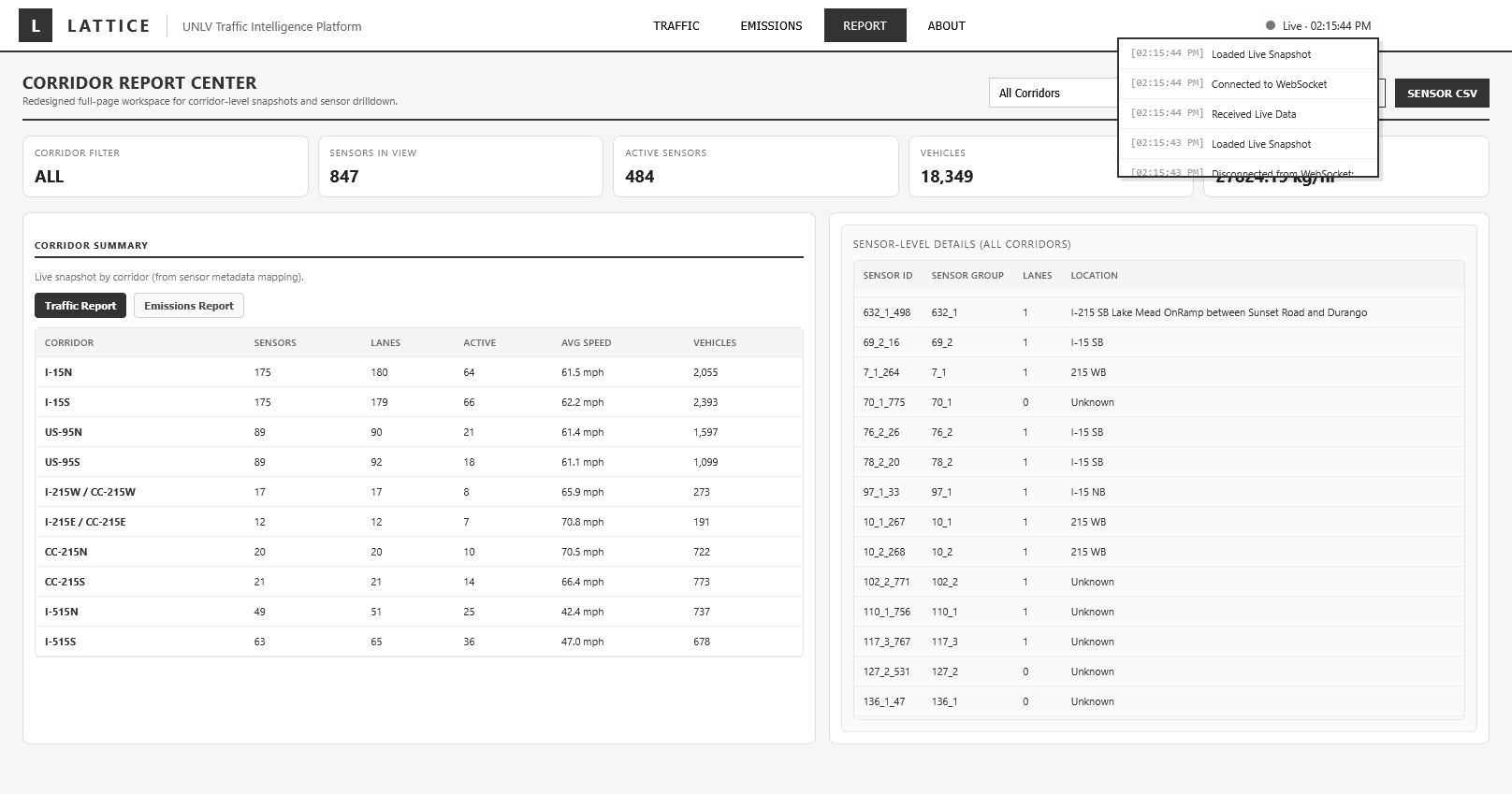Click the 2,393 vehicles value for I-15S
Image resolution: width=1512 pixels, height=794 pixels.
point(705,402)
